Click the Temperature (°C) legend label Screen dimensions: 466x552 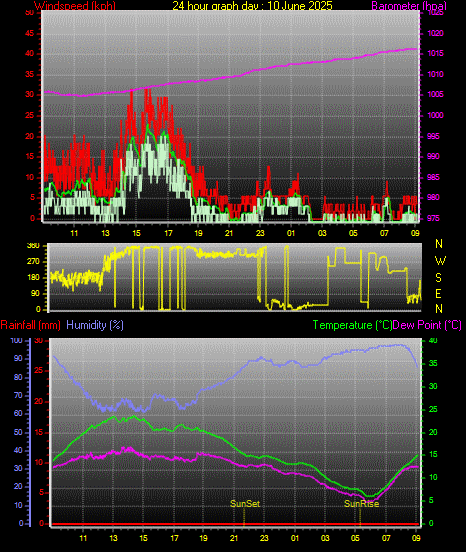[352, 325]
